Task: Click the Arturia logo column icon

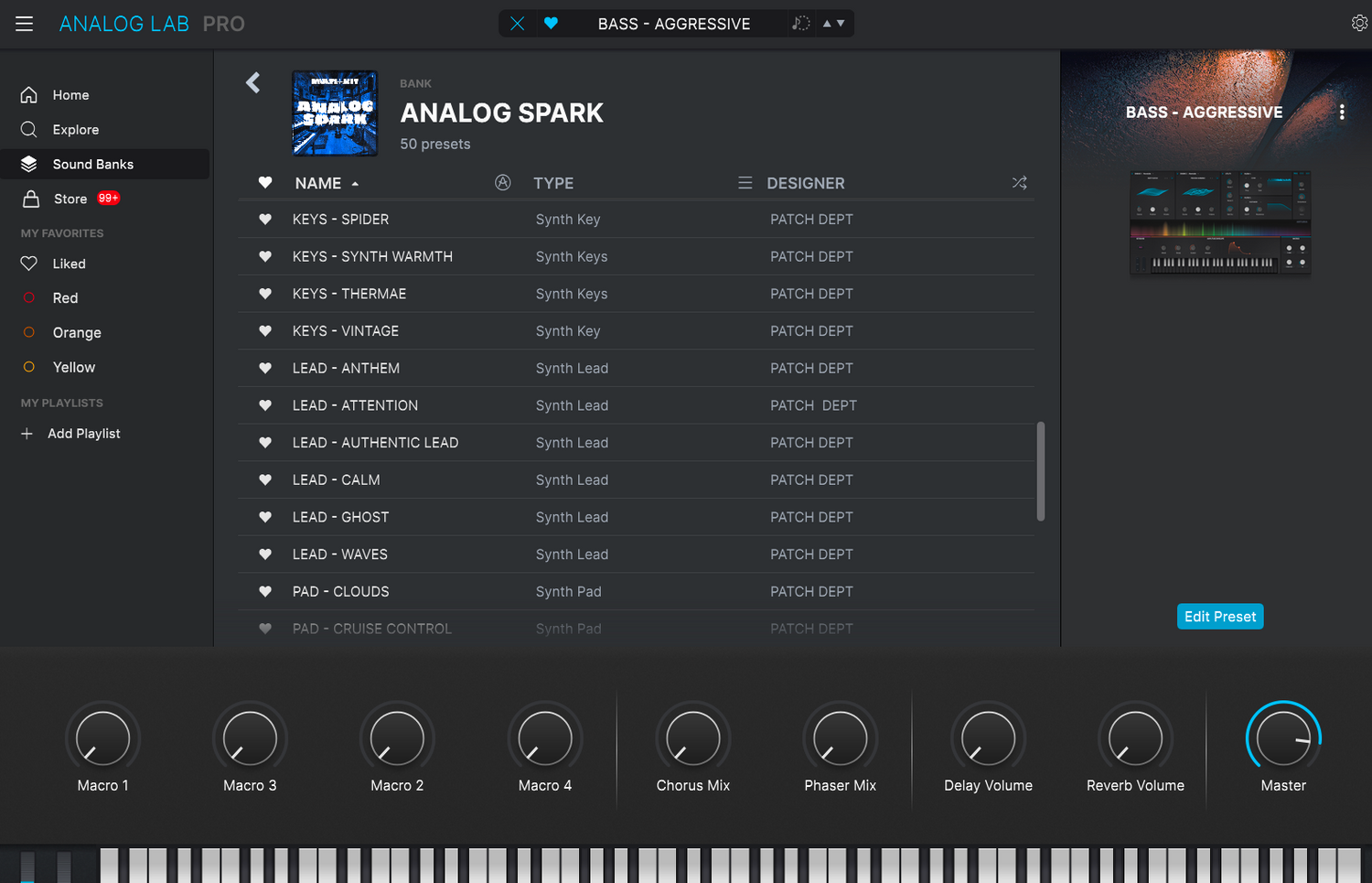Action: pos(502,183)
